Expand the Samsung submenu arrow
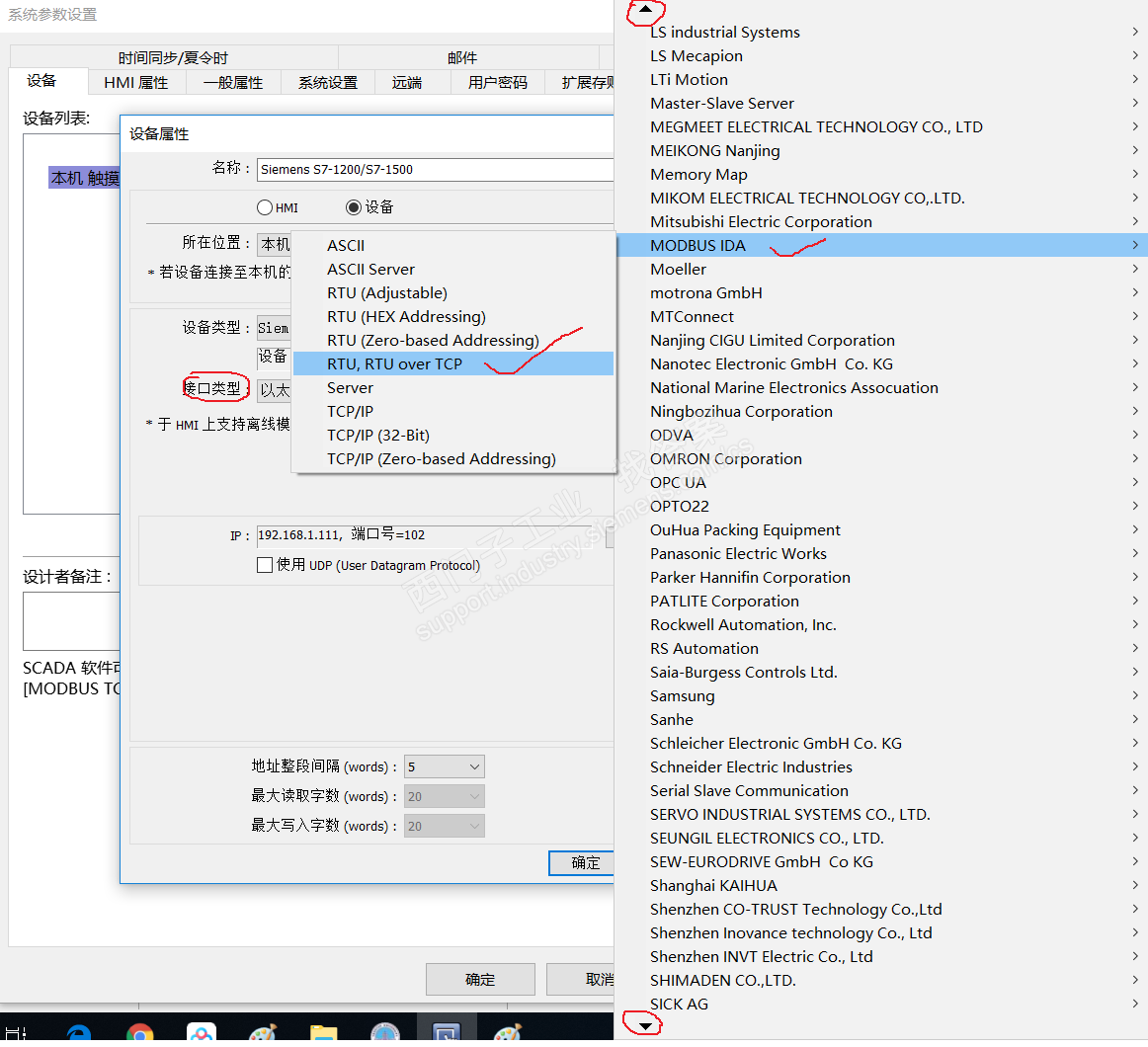This screenshot has width=1148, height=1047. point(1135,695)
